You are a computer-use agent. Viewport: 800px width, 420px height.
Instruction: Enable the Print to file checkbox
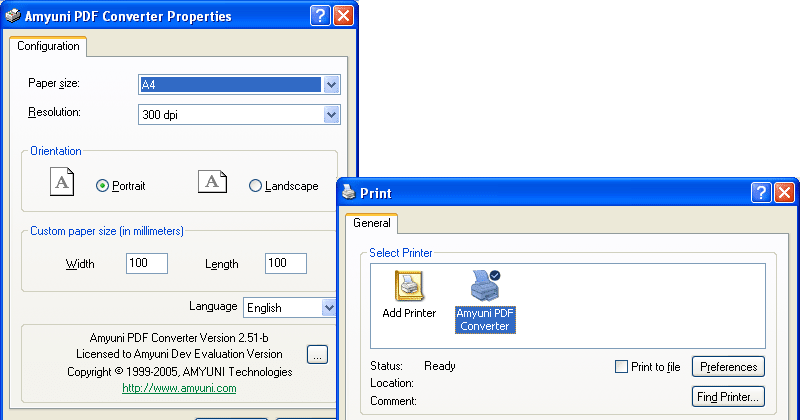tap(621, 366)
